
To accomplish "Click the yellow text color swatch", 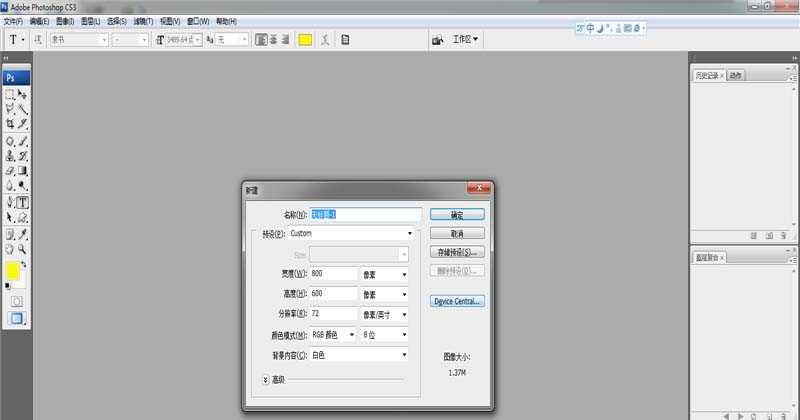I will (305, 40).
